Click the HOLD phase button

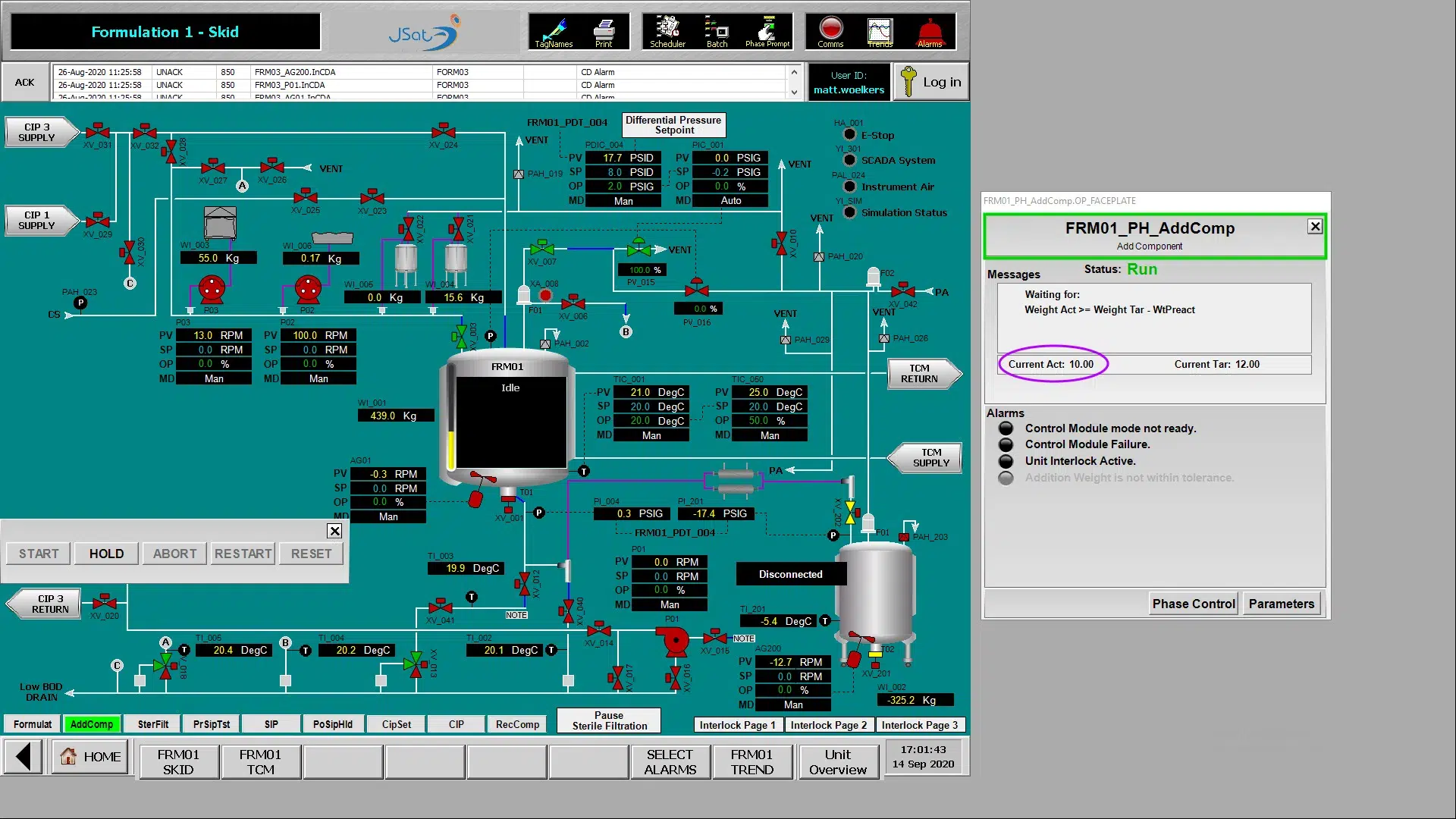pos(106,554)
